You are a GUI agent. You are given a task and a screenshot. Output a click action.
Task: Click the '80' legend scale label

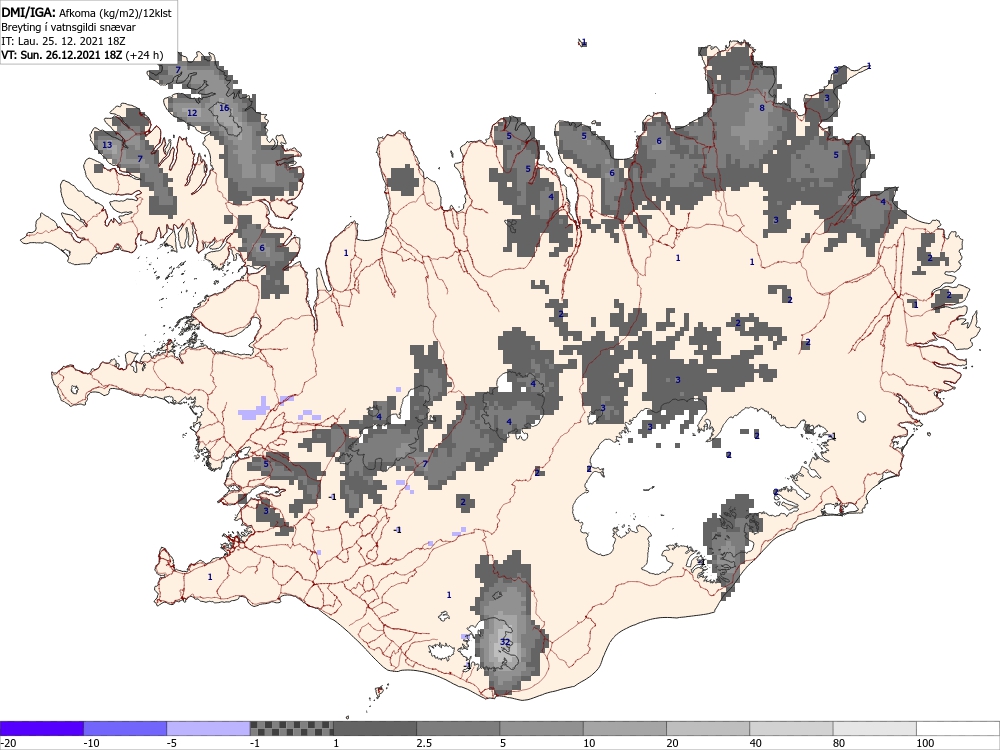839,743
